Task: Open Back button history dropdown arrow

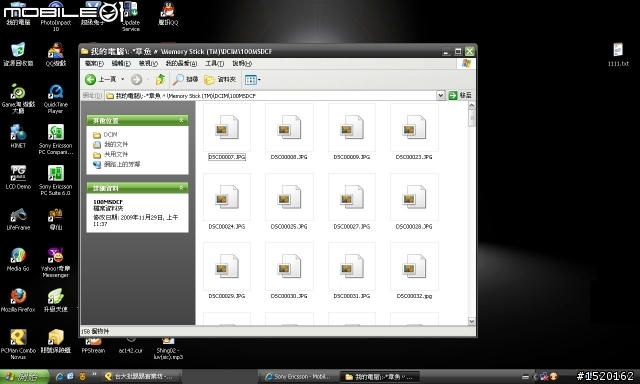Action: pos(122,79)
